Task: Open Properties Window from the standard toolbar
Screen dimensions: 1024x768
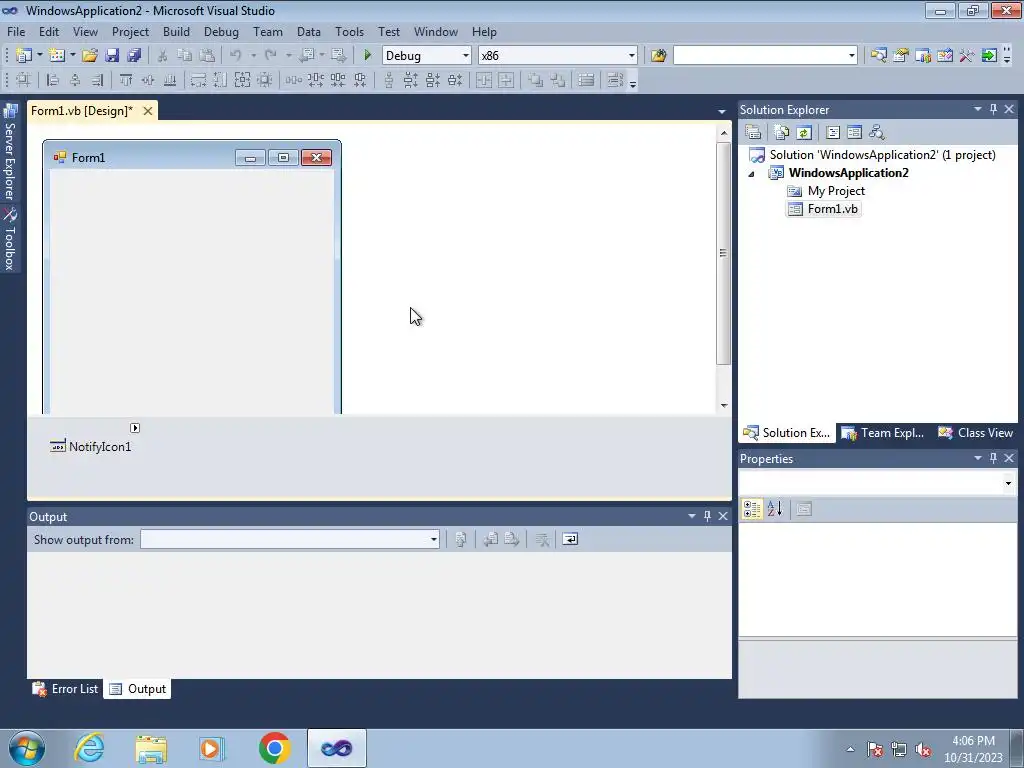Action: [x=901, y=56]
